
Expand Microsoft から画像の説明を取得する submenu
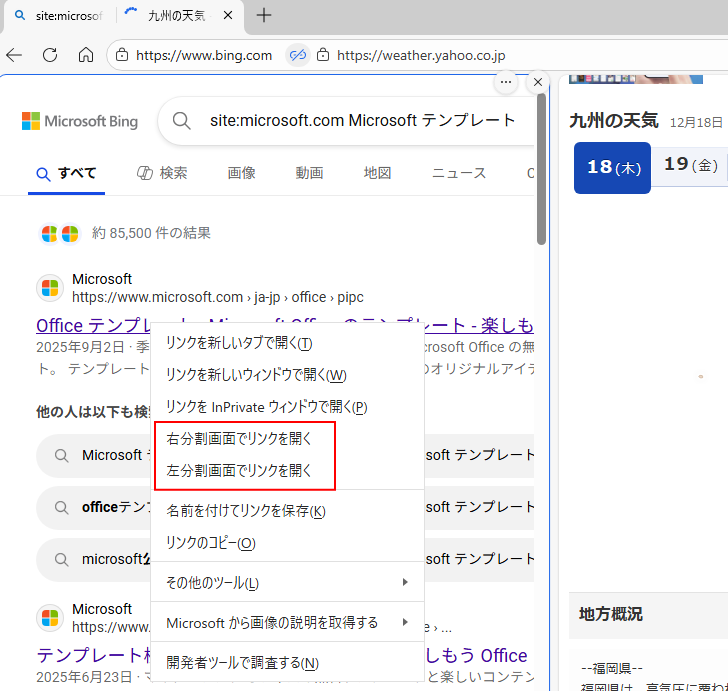(287, 623)
